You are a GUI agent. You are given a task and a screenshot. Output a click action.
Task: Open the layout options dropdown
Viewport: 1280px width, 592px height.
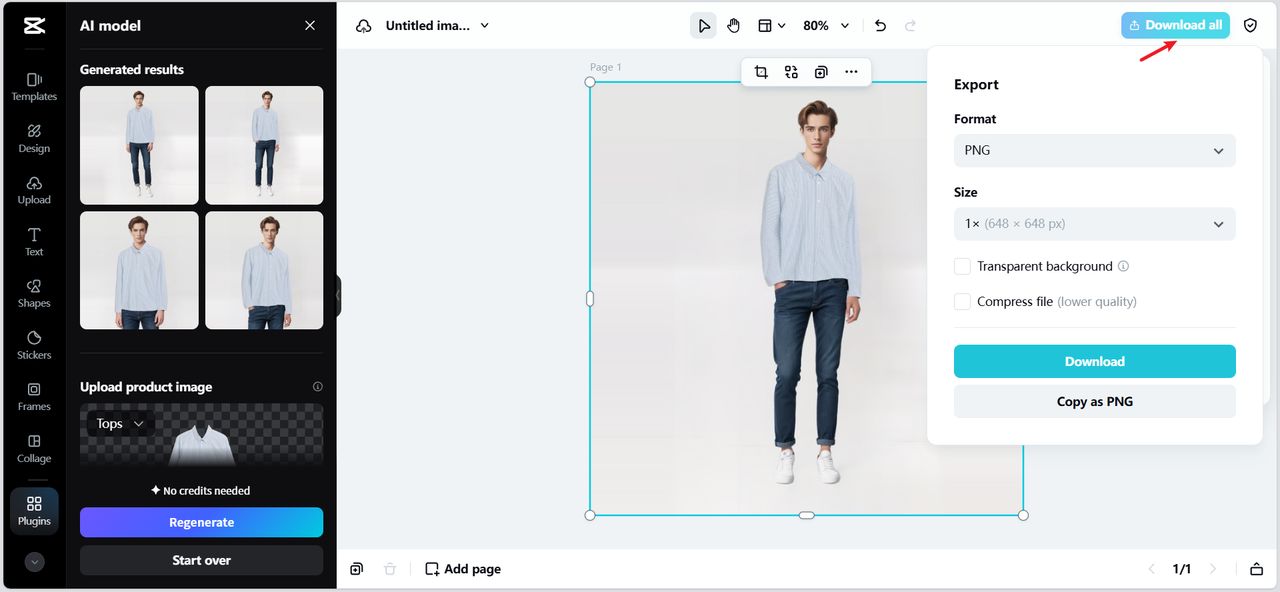tap(771, 26)
